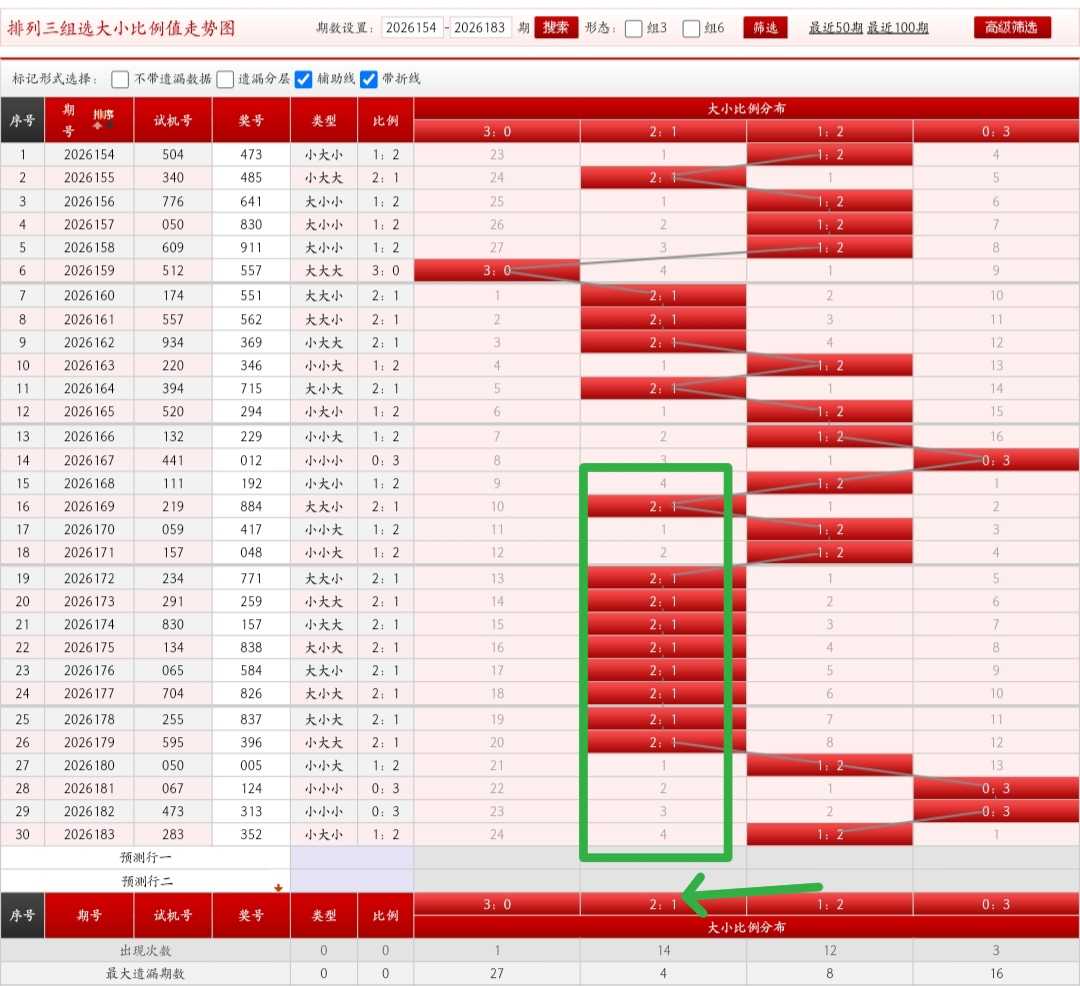Click the bottom 1:2 column header
The image size is (1080, 986).
point(830,904)
